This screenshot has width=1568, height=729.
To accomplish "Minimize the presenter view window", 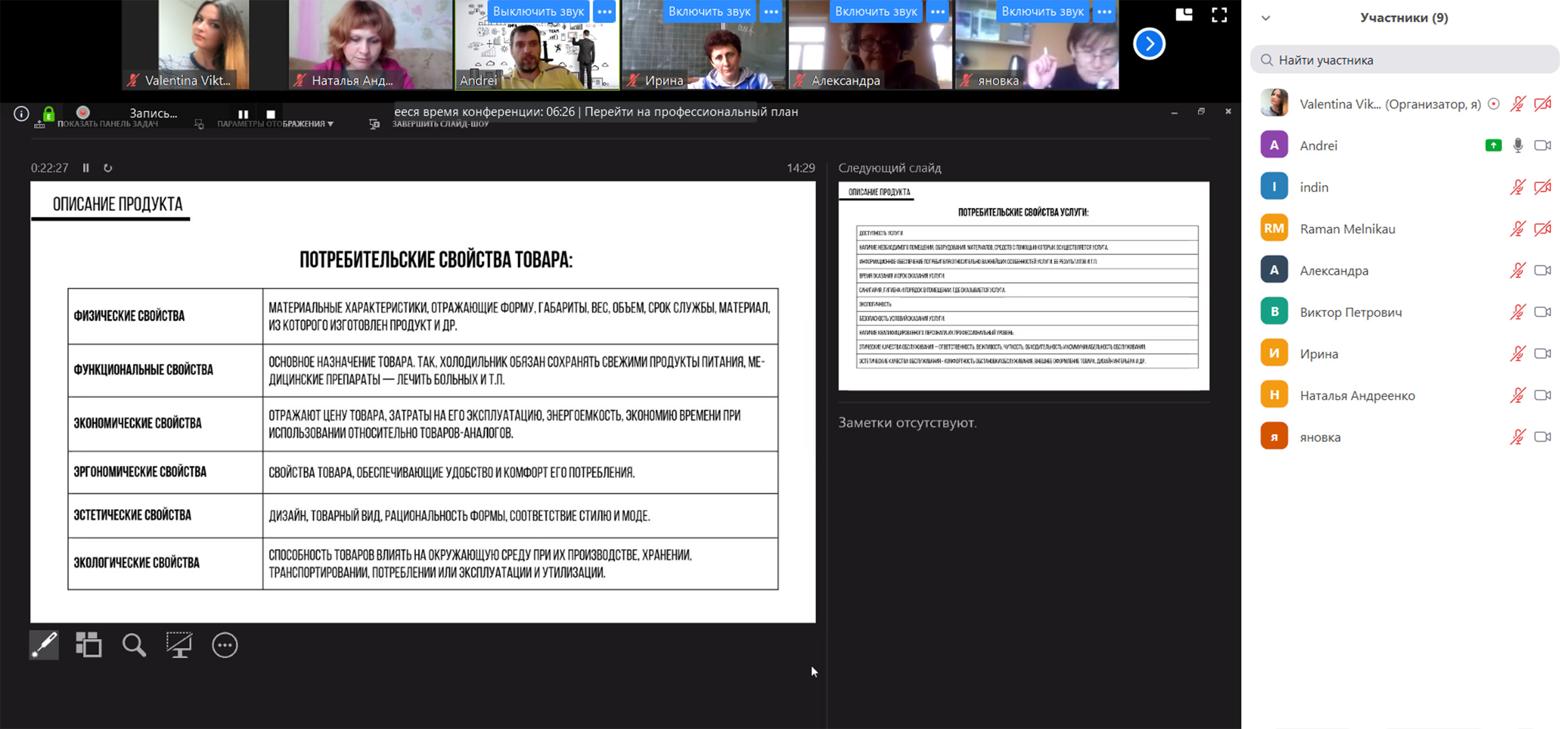I will point(1174,112).
